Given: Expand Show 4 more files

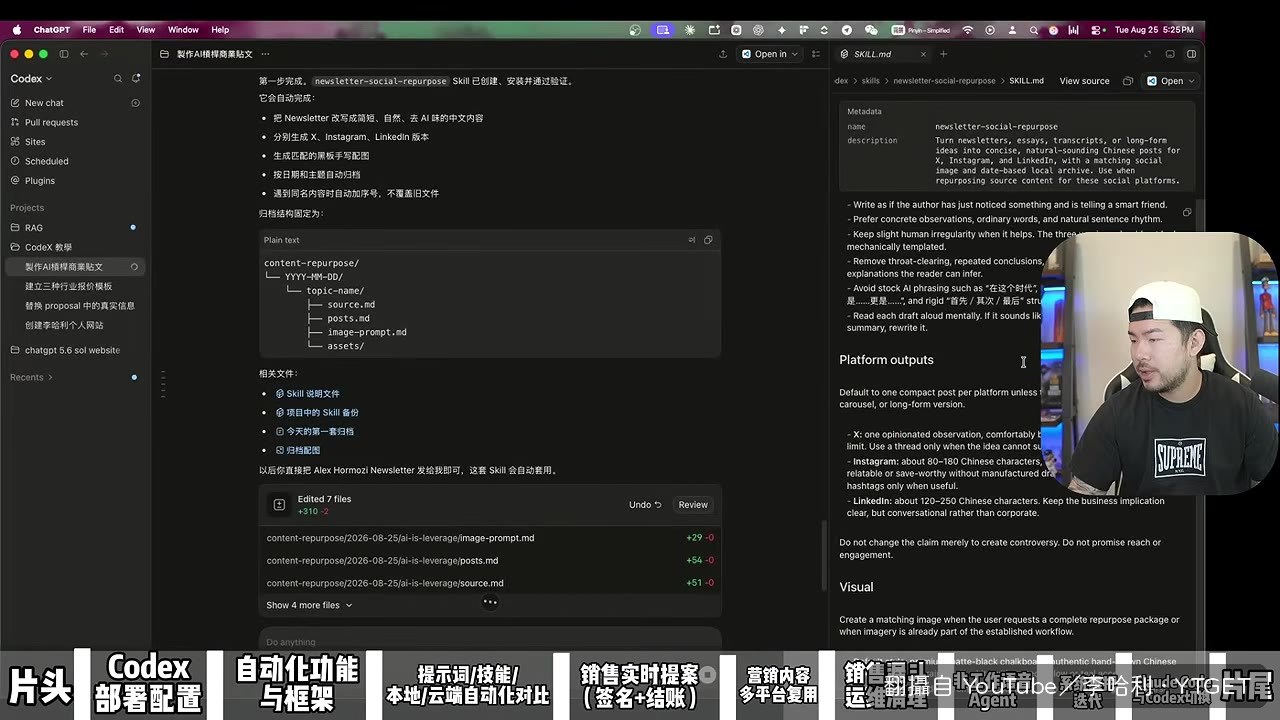Looking at the screenshot, I should [309, 605].
